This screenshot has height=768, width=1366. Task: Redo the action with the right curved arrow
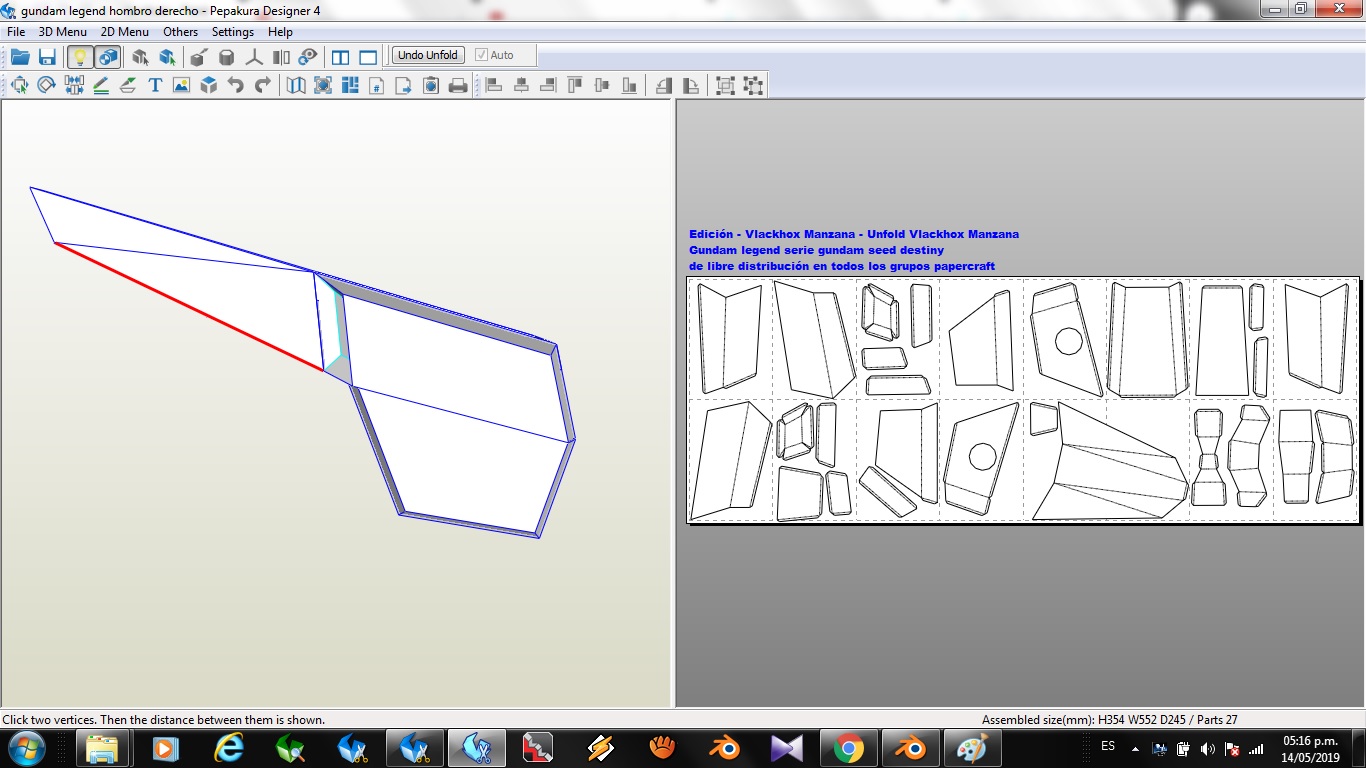pos(263,86)
